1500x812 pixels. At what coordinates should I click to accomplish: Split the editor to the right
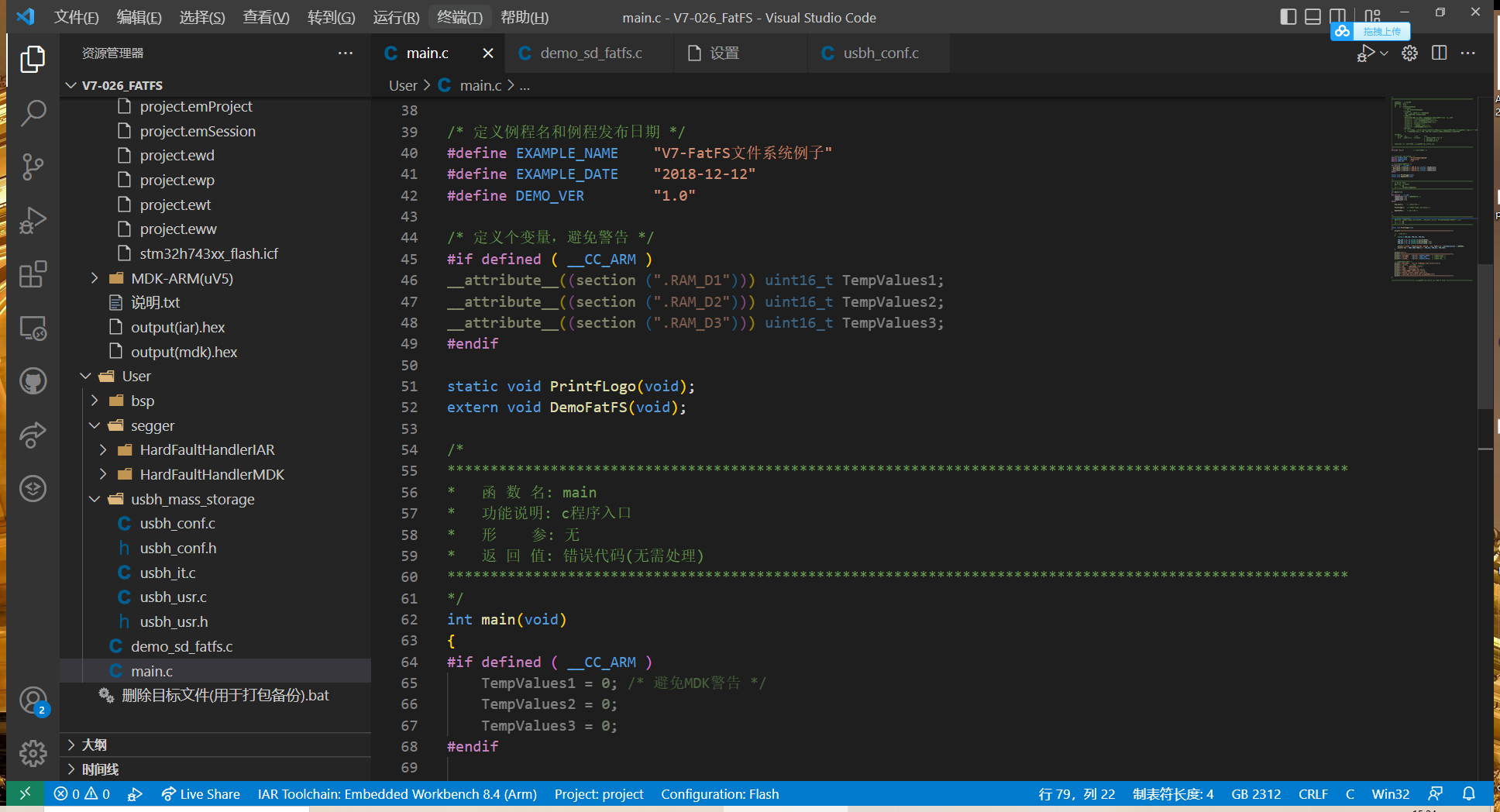(x=1440, y=53)
